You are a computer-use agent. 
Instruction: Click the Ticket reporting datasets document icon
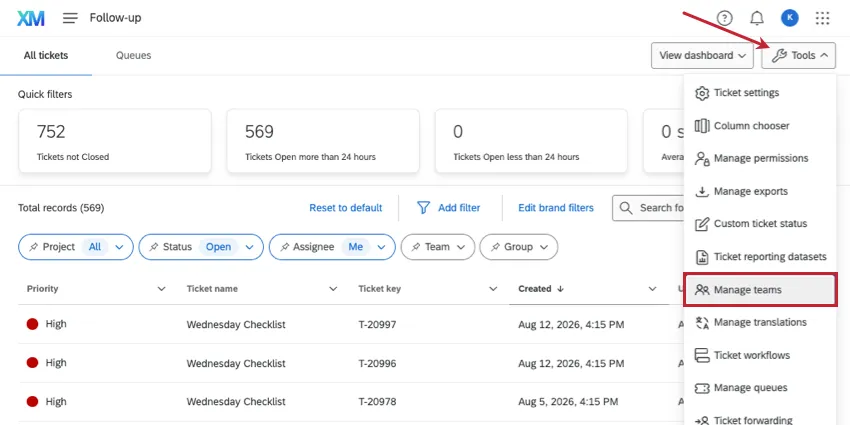[702, 257]
